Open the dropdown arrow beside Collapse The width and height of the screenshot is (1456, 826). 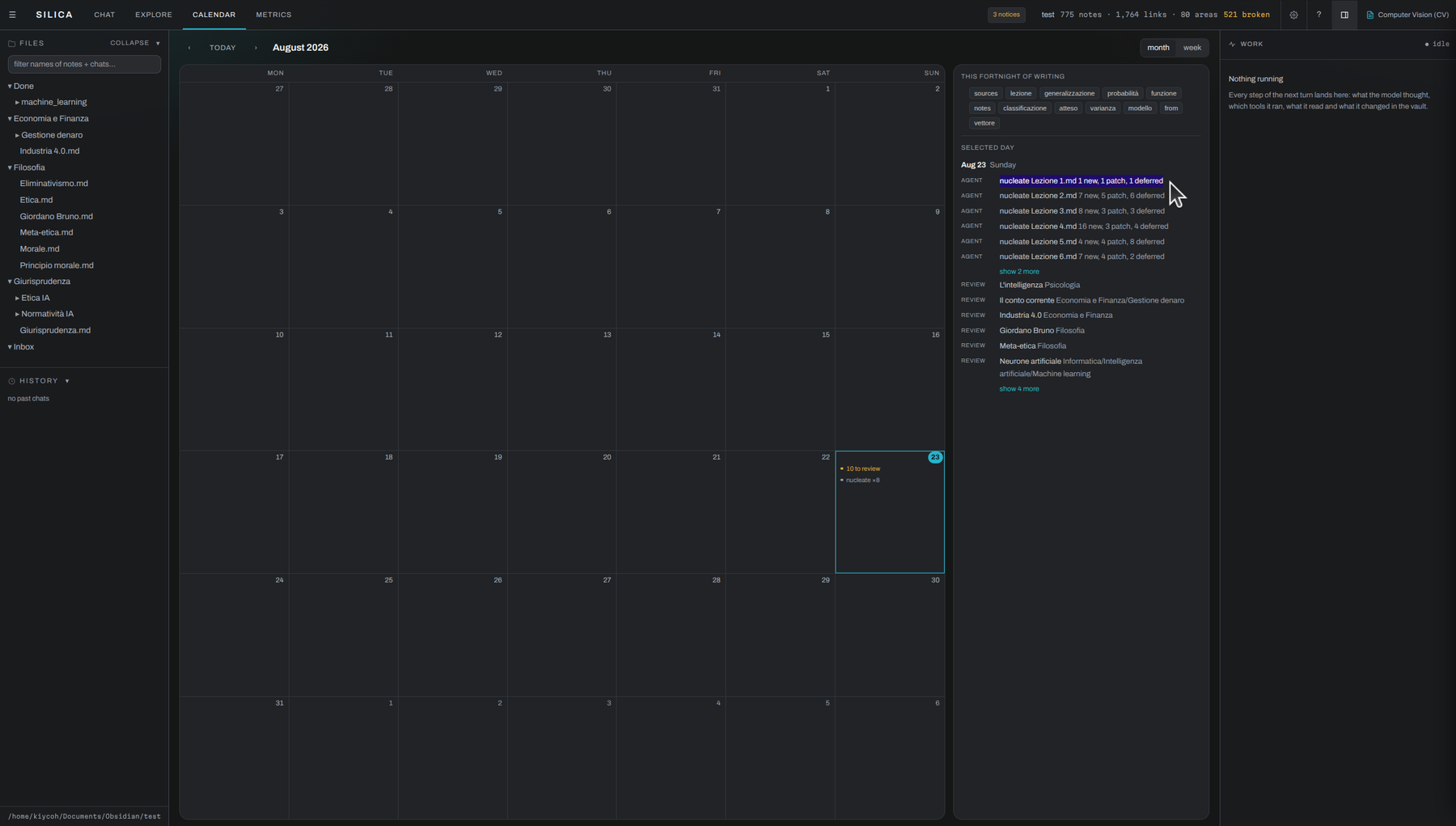click(x=158, y=44)
